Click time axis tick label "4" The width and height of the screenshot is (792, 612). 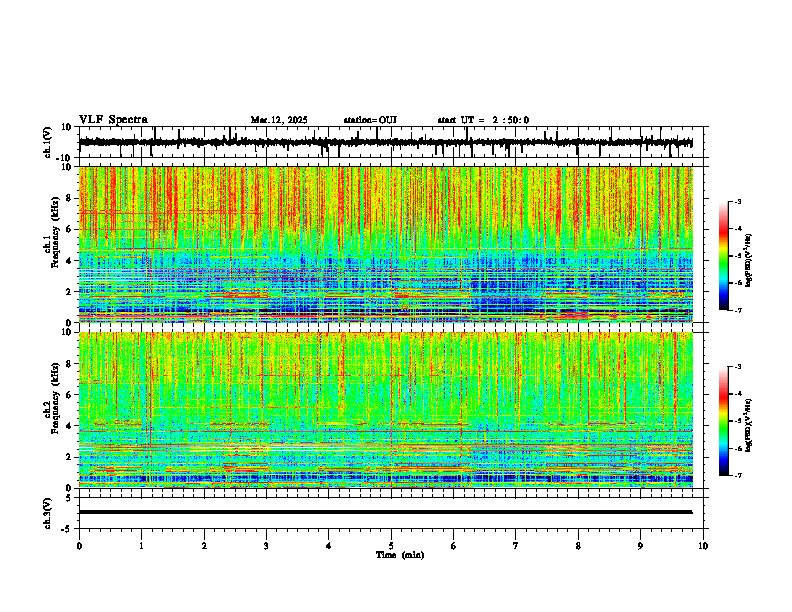click(328, 546)
